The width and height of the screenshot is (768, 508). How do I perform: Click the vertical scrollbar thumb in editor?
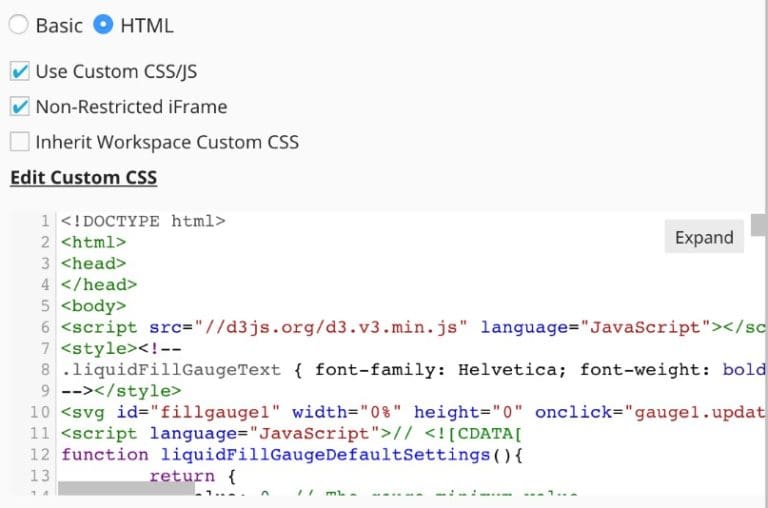coord(759,225)
